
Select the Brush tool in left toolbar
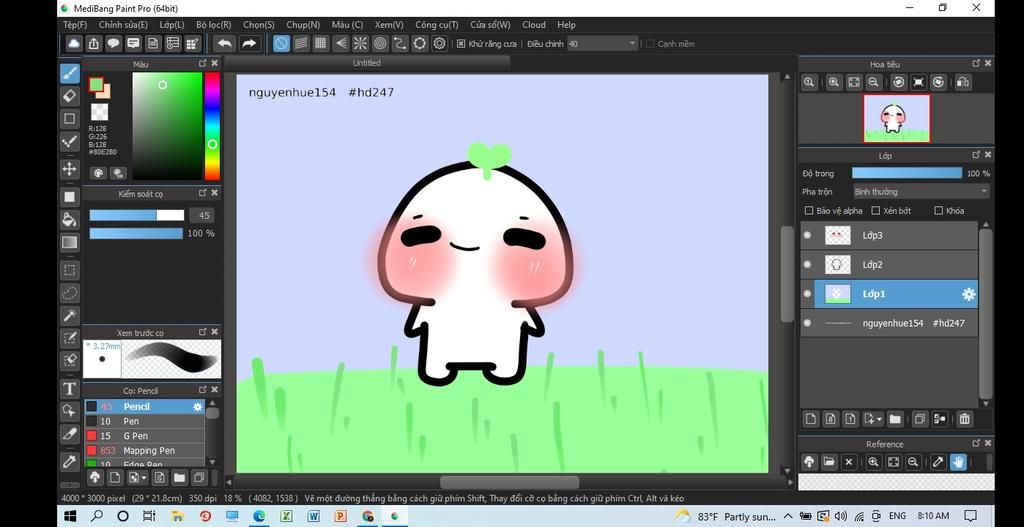[x=70, y=73]
